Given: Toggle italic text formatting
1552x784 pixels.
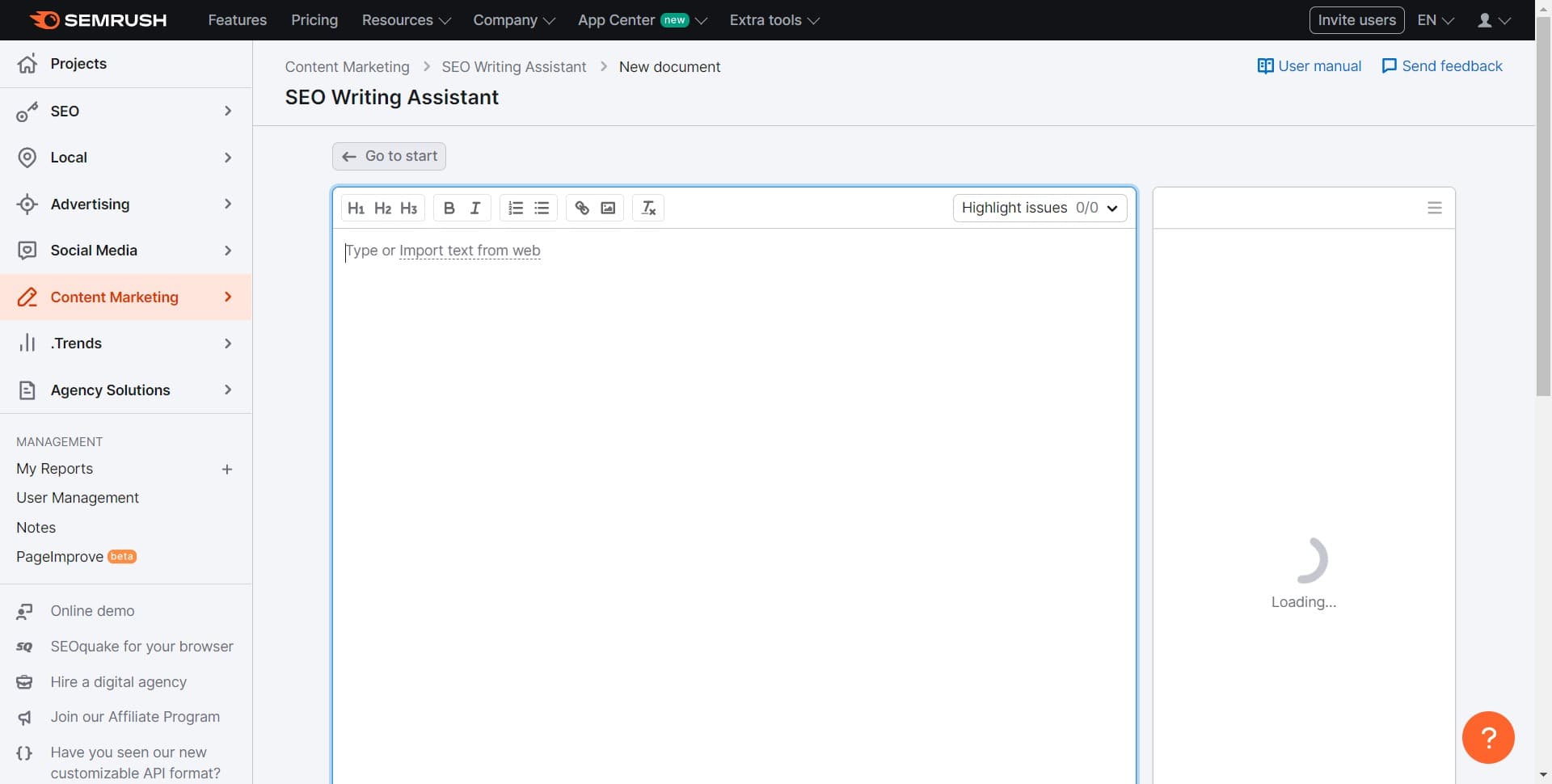Looking at the screenshot, I should 475,209.
